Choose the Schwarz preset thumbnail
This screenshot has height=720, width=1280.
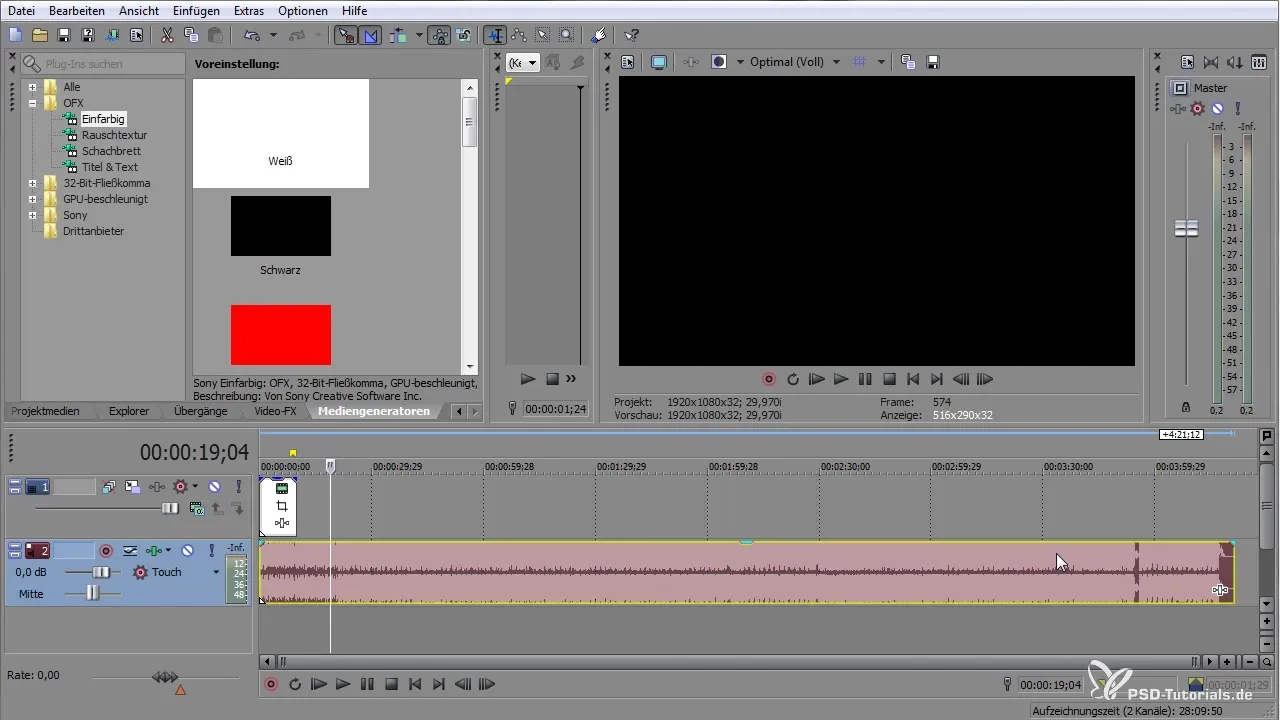281,226
